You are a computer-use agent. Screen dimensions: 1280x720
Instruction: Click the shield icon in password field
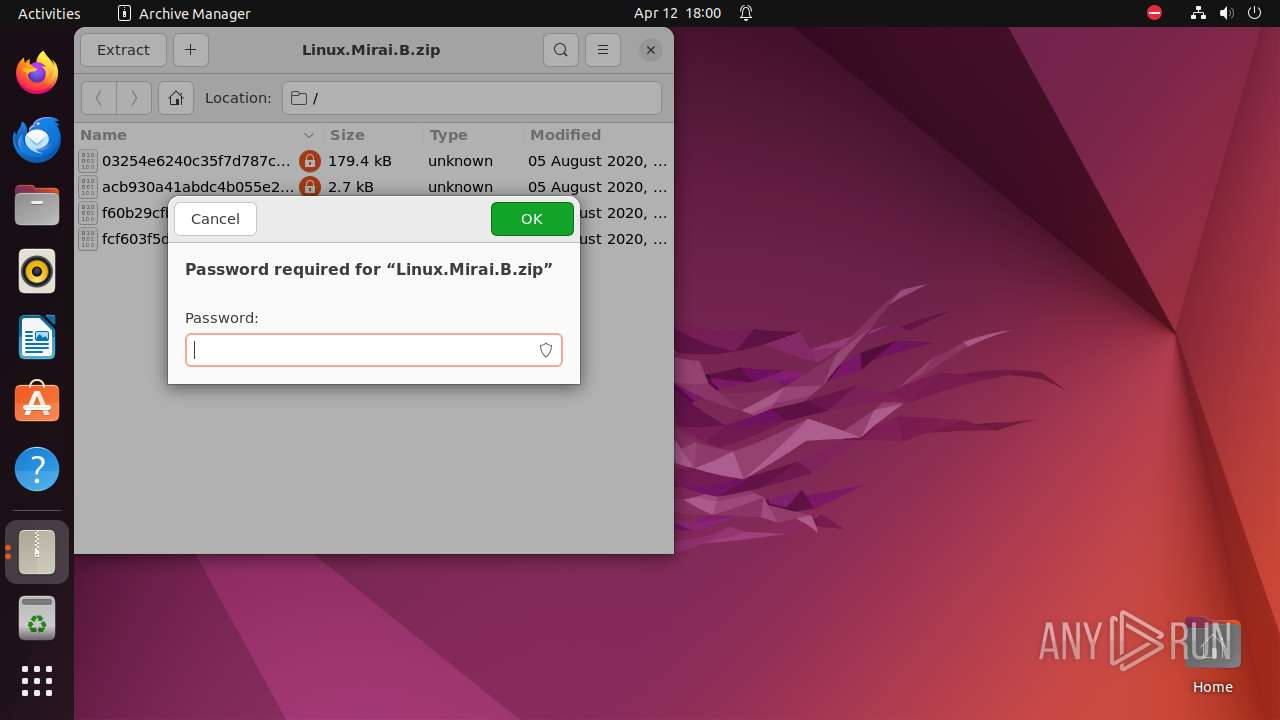point(546,350)
